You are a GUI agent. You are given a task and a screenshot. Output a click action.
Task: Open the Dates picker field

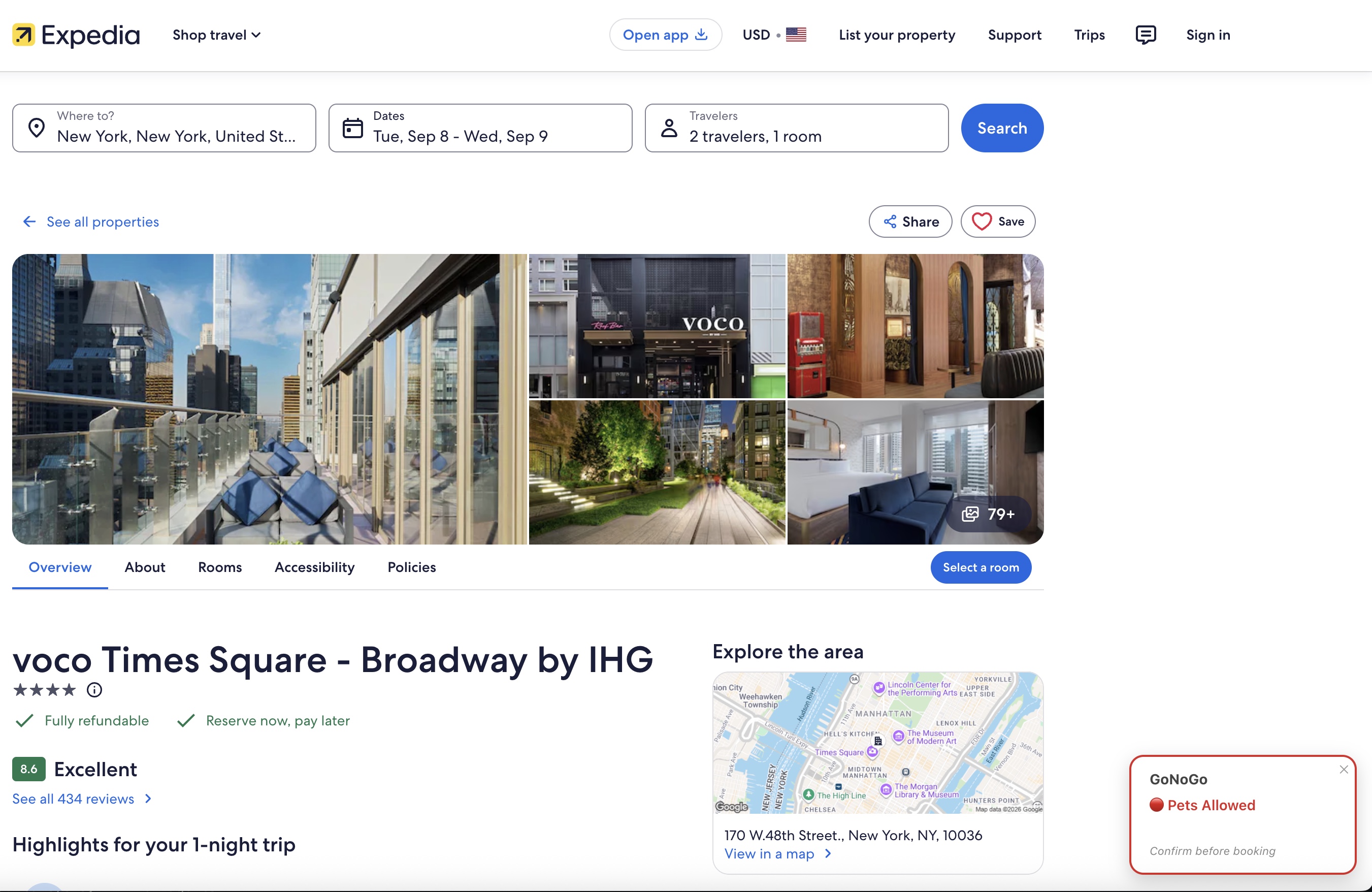480,128
